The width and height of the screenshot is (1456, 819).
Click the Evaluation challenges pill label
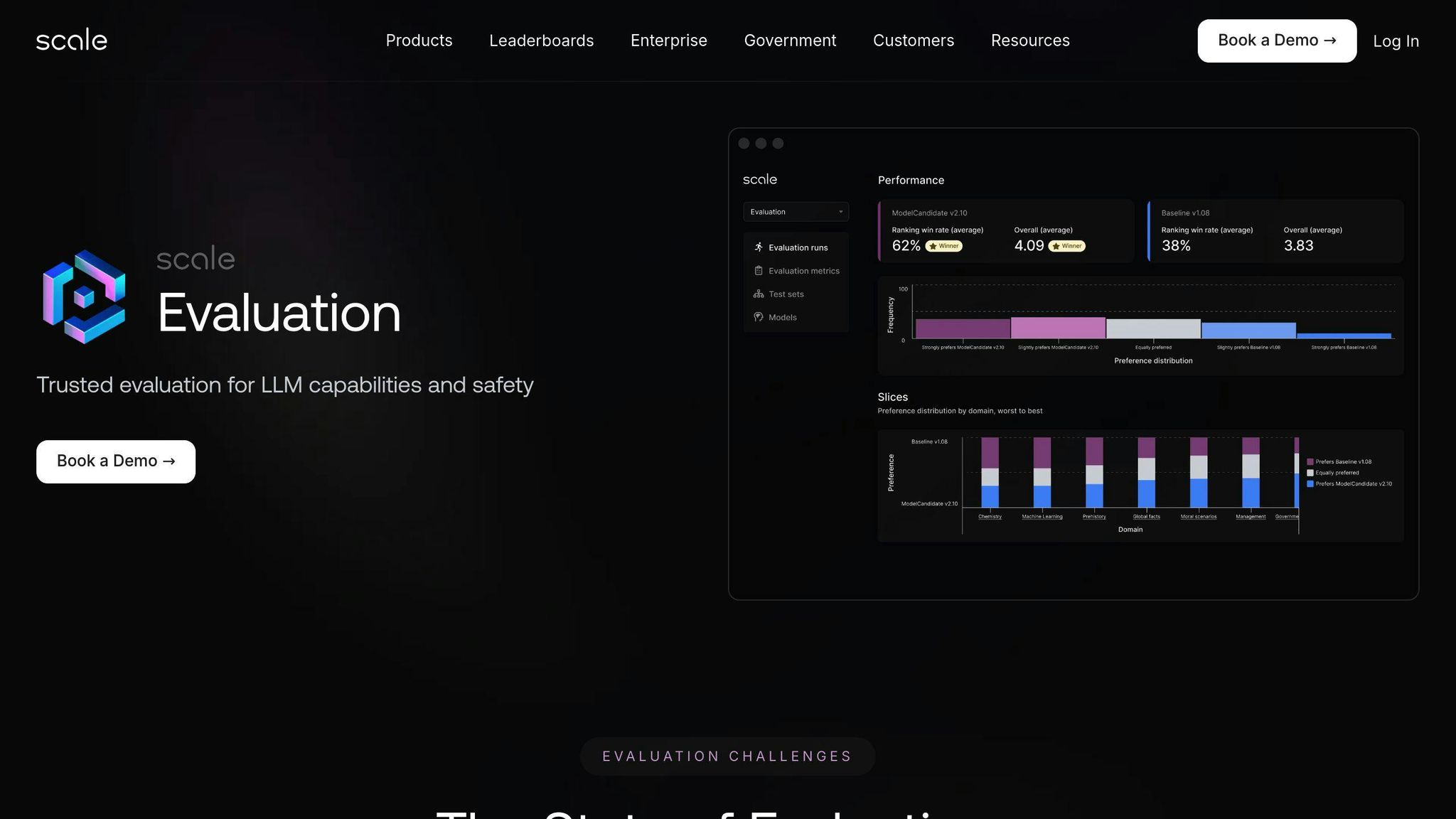tap(727, 756)
